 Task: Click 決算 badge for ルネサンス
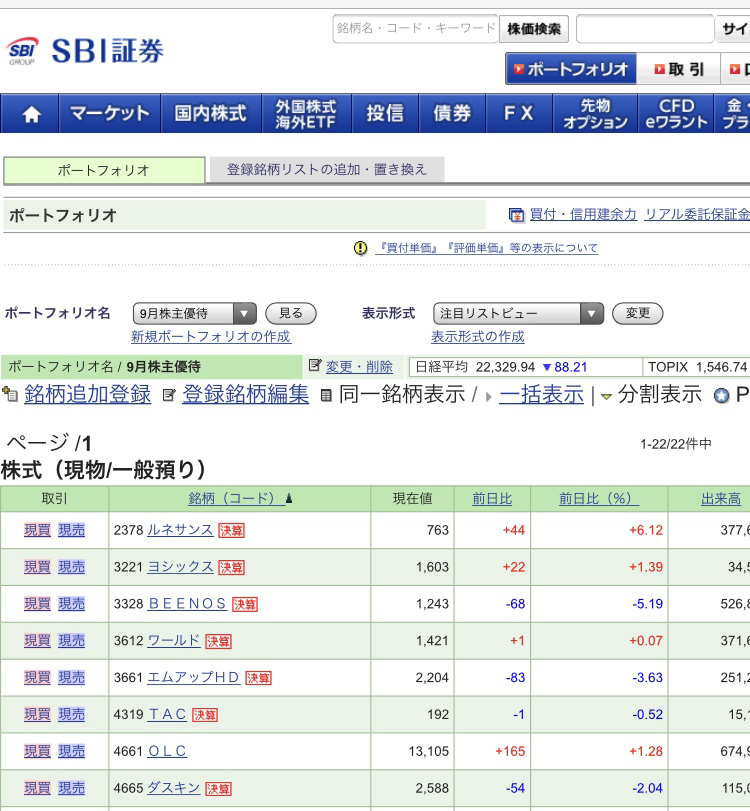click(231, 530)
